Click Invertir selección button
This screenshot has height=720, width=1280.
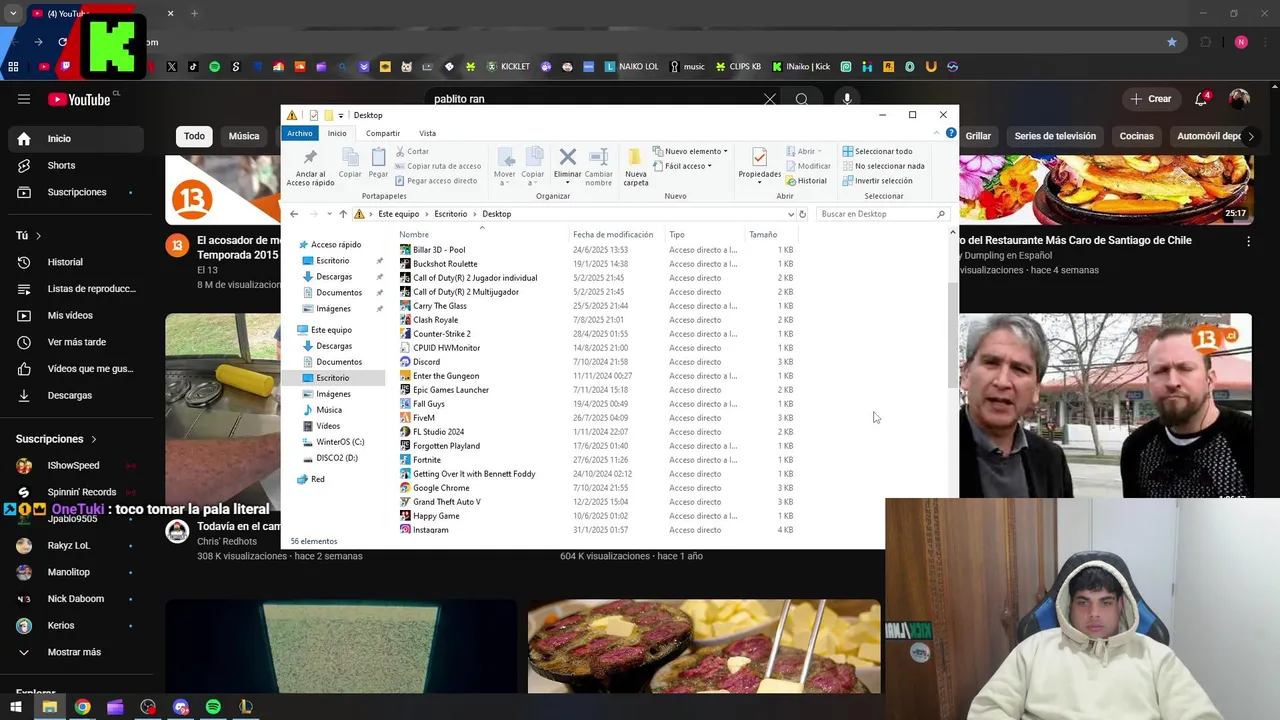pos(877,181)
